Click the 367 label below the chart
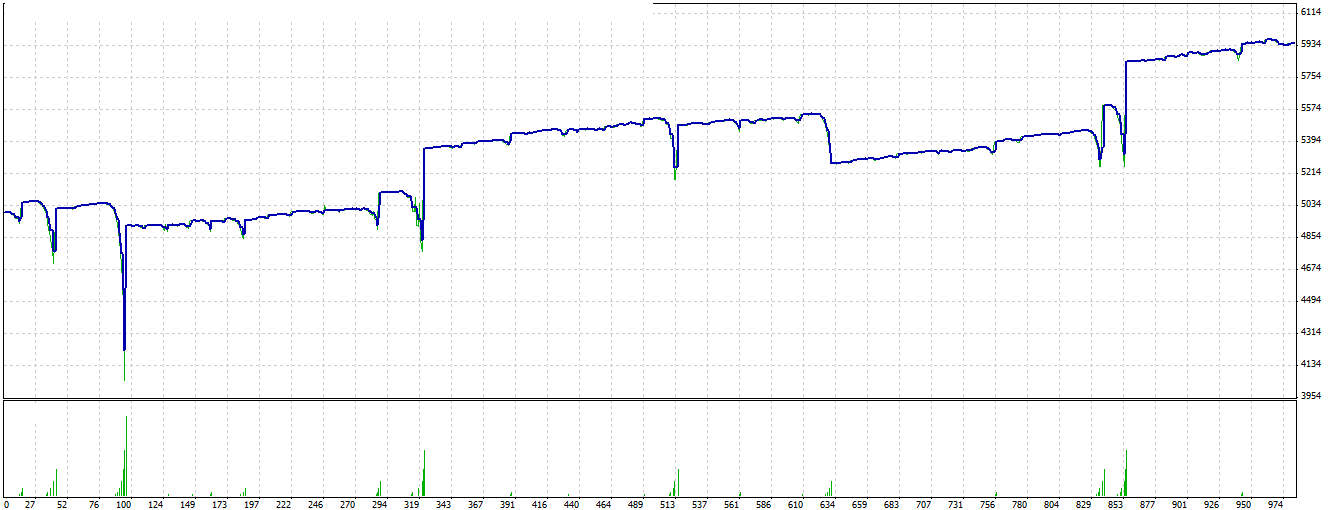Image resolution: width=1329 pixels, height=510 pixels. pyautogui.click(x=475, y=504)
